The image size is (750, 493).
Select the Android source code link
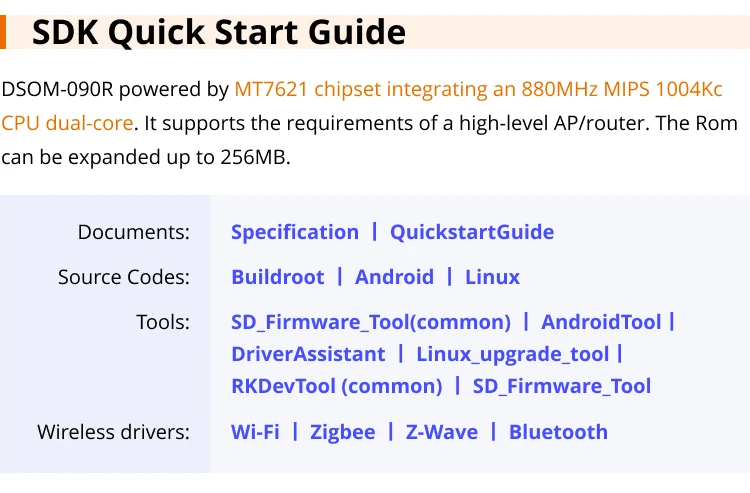click(x=394, y=277)
